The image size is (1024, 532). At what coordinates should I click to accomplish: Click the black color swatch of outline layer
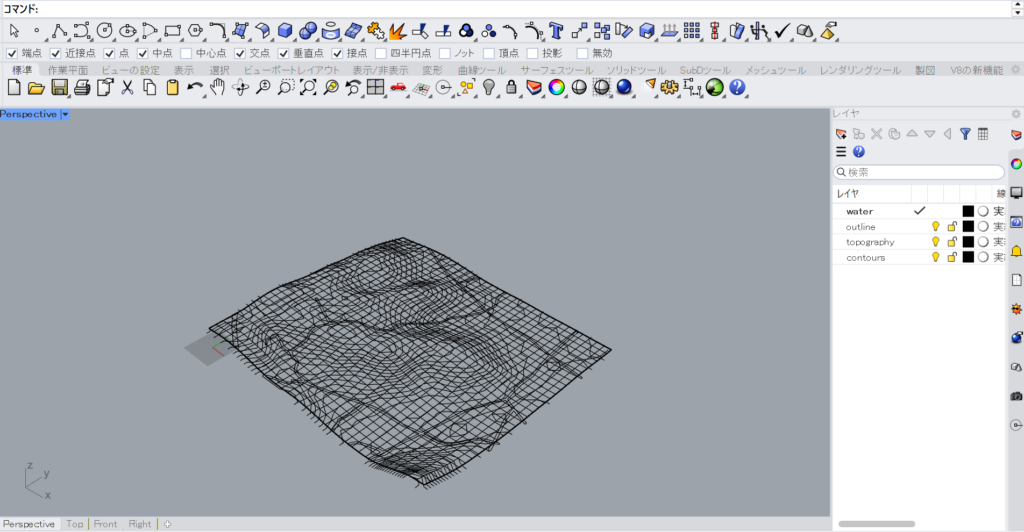968,227
